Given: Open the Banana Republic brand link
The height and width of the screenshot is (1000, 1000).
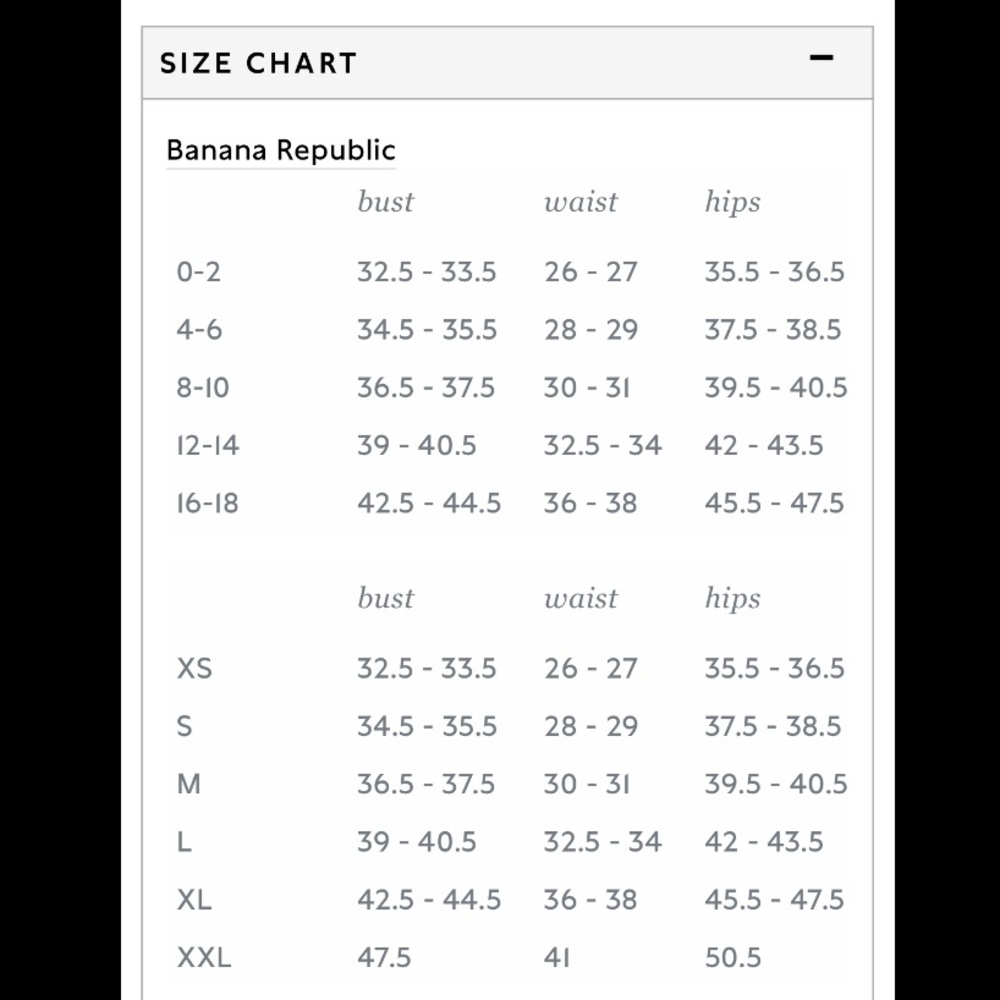Looking at the screenshot, I should 281,151.
